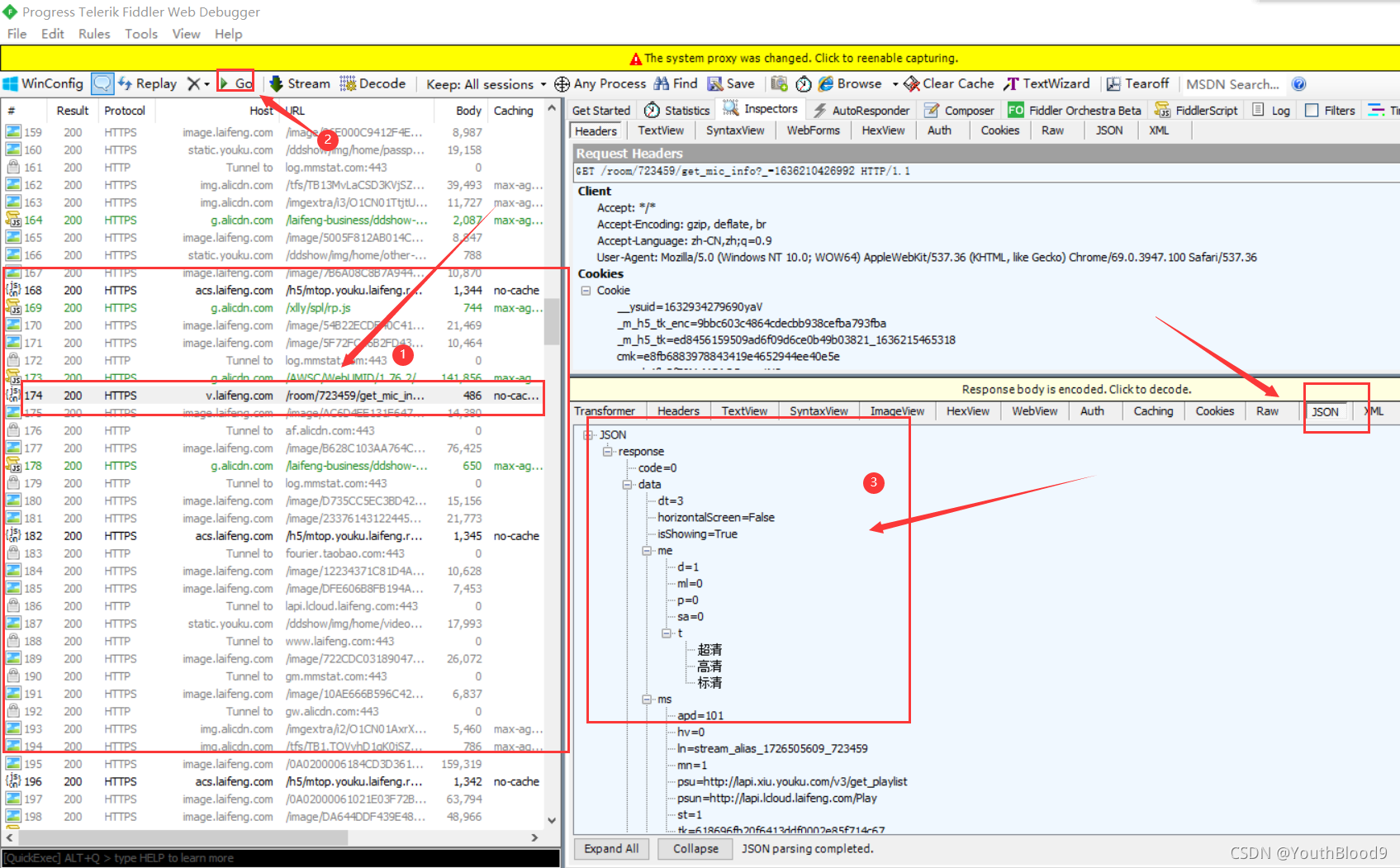Image resolution: width=1400 pixels, height=868 pixels.
Task: Switch to the AutoResponder tab
Action: pos(861,111)
